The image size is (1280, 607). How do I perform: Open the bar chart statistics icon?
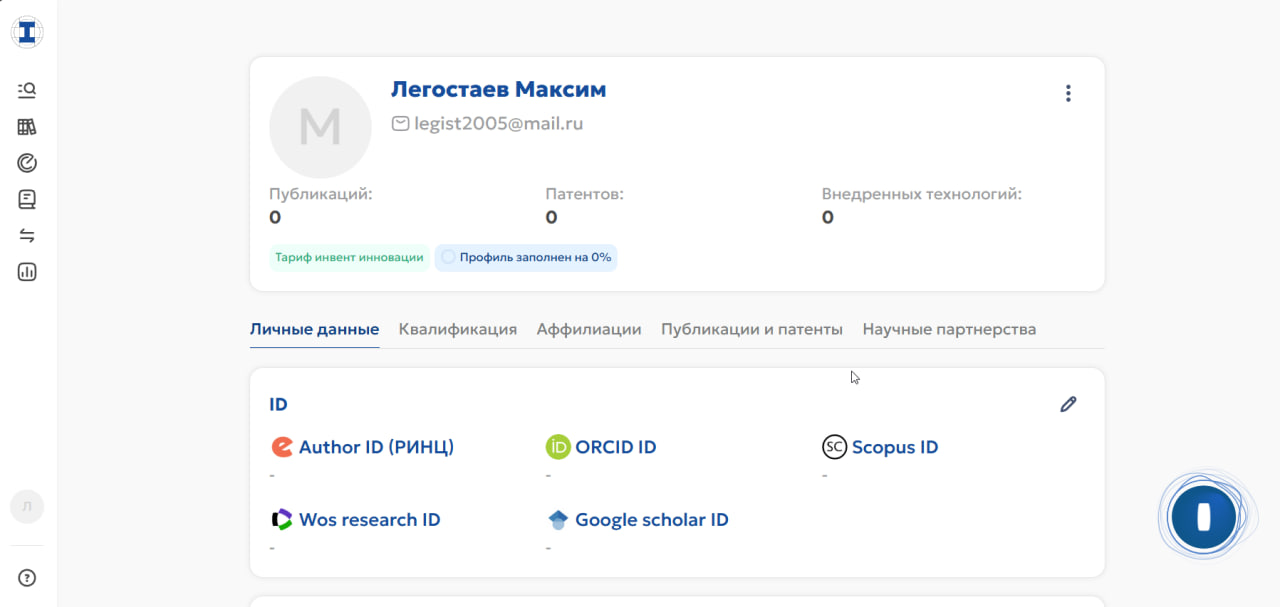(x=27, y=272)
